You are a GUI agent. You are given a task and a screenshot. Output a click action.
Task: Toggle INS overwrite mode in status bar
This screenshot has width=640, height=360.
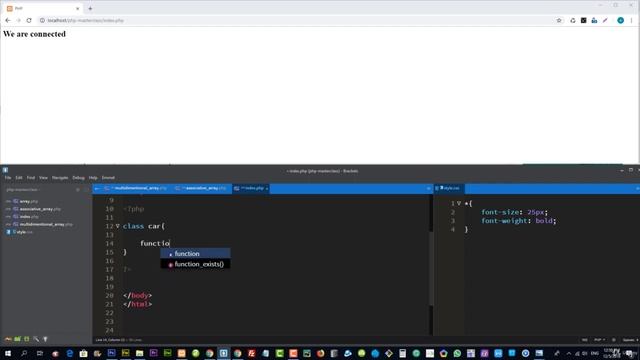click(x=584, y=340)
